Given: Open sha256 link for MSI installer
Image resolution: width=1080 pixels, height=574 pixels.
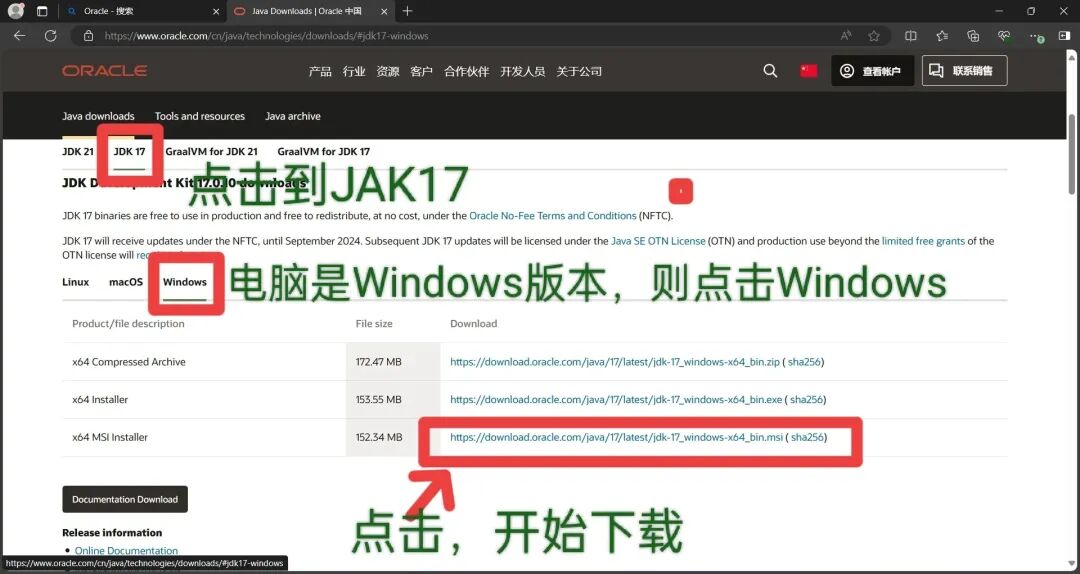Looking at the screenshot, I should click(807, 438).
